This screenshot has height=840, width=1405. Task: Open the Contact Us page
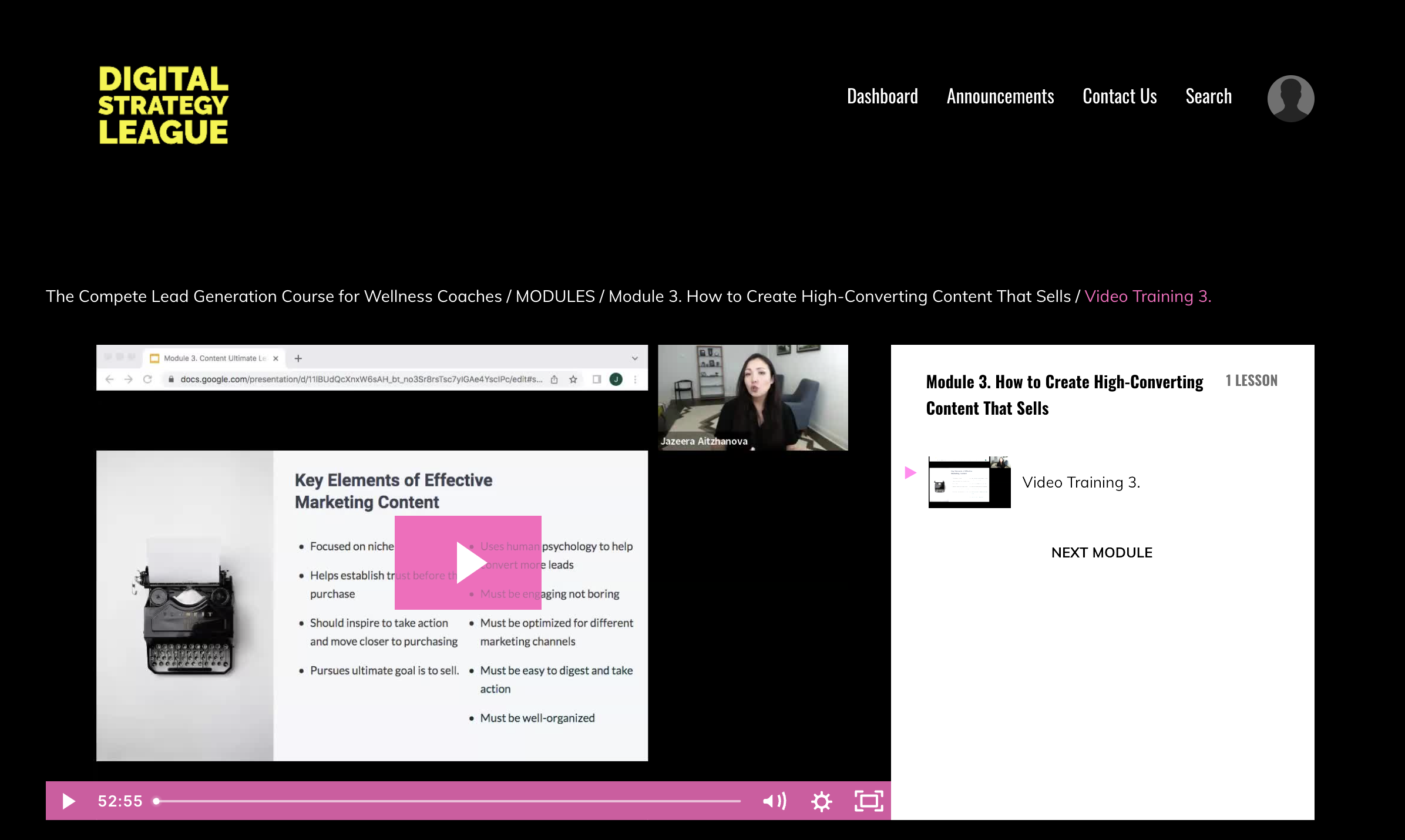pyautogui.click(x=1119, y=96)
